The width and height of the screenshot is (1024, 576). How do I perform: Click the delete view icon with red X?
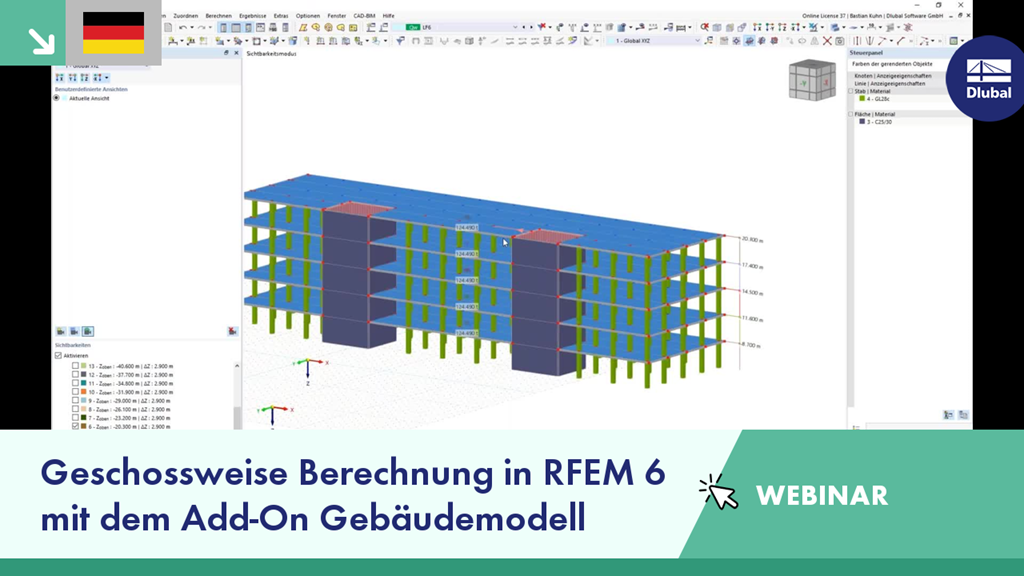(x=232, y=331)
